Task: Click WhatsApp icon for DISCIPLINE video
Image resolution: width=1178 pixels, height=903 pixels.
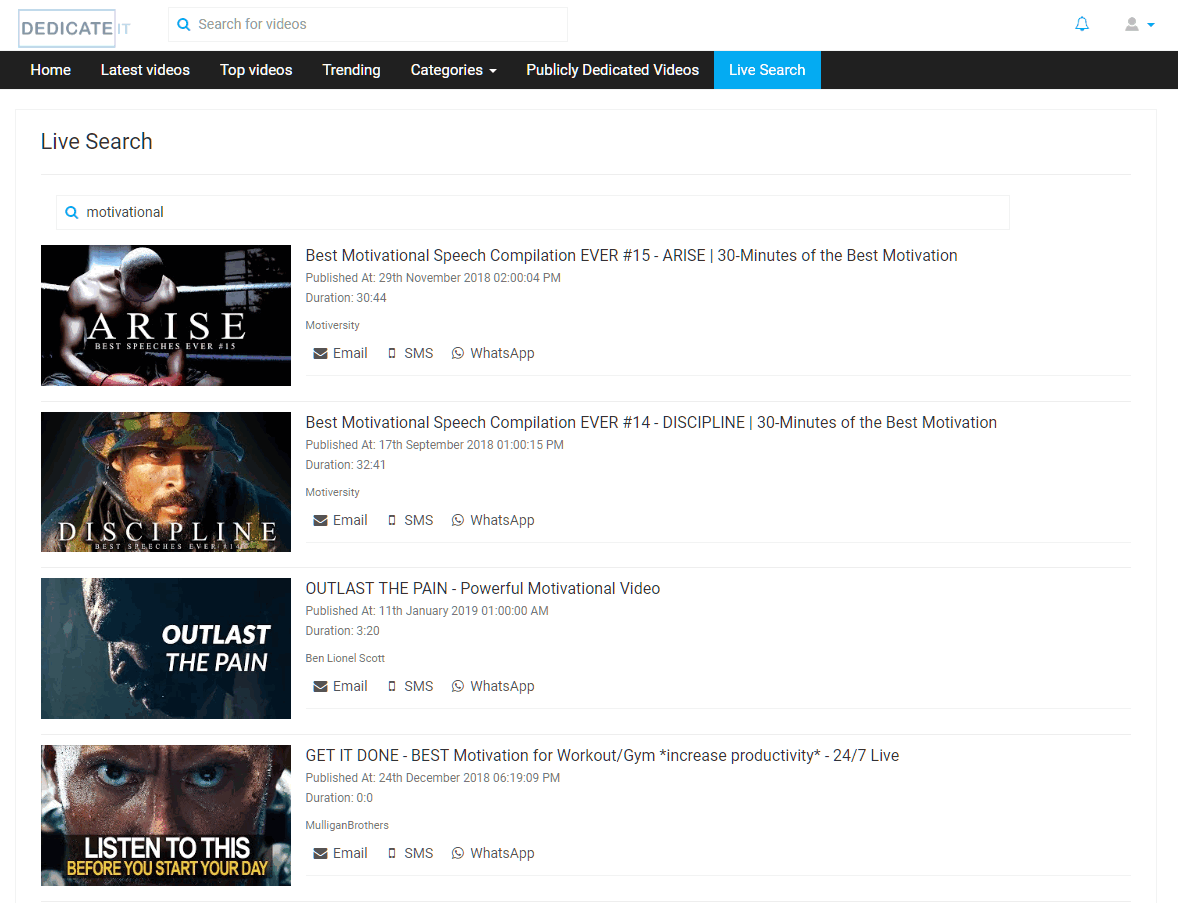Action: click(458, 520)
